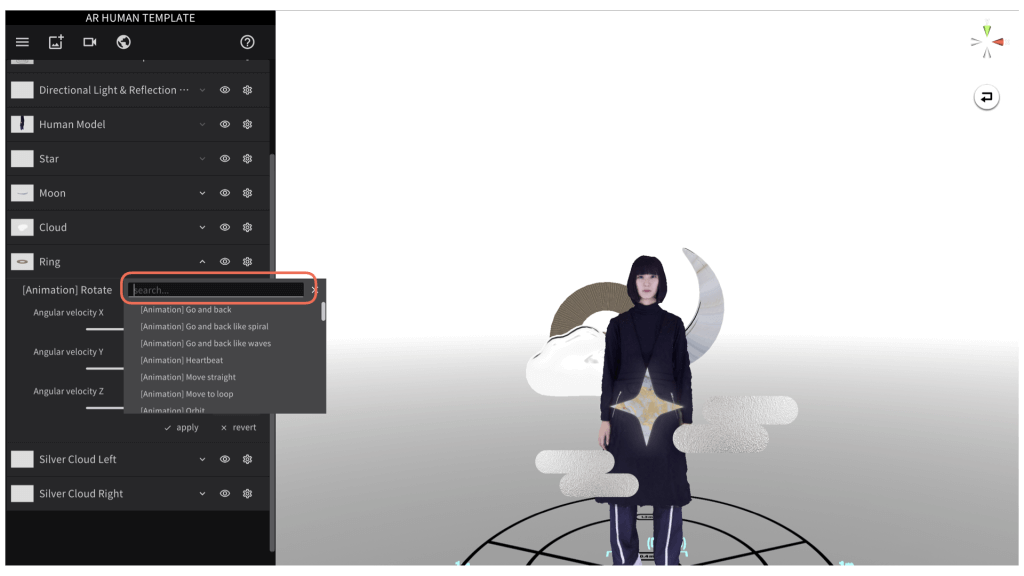Expand the Directional Light & Reflection layer

tap(202, 89)
